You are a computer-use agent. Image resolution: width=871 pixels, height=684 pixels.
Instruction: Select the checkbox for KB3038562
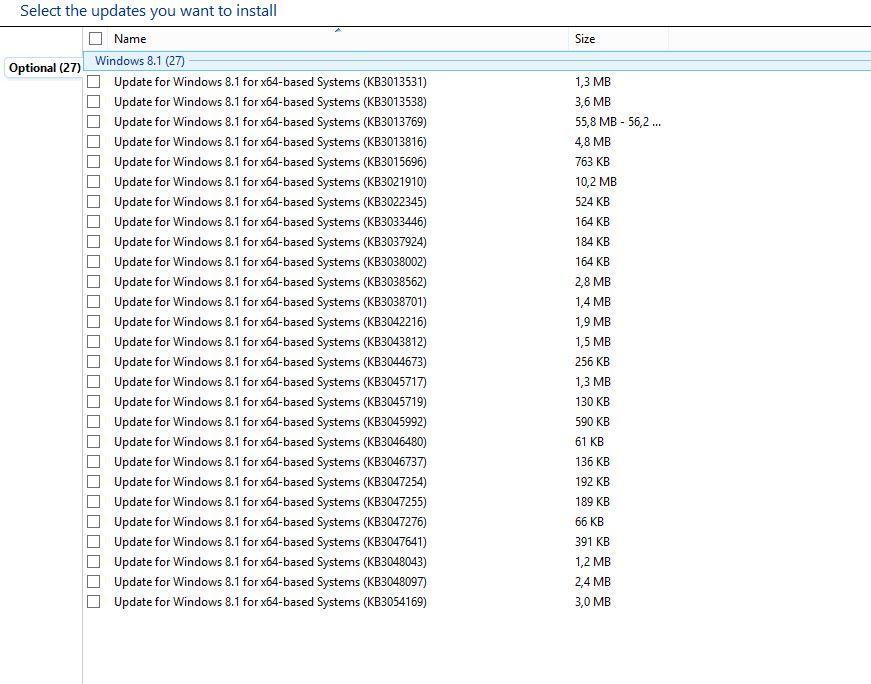(94, 282)
